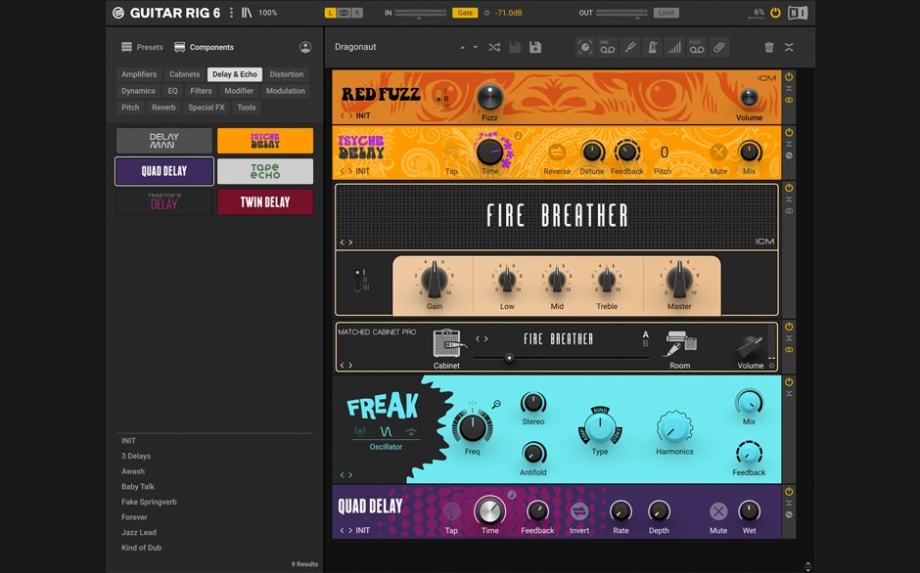Select the Freak Oscillator mode icon

pyautogui.click(x=385, y=431)
